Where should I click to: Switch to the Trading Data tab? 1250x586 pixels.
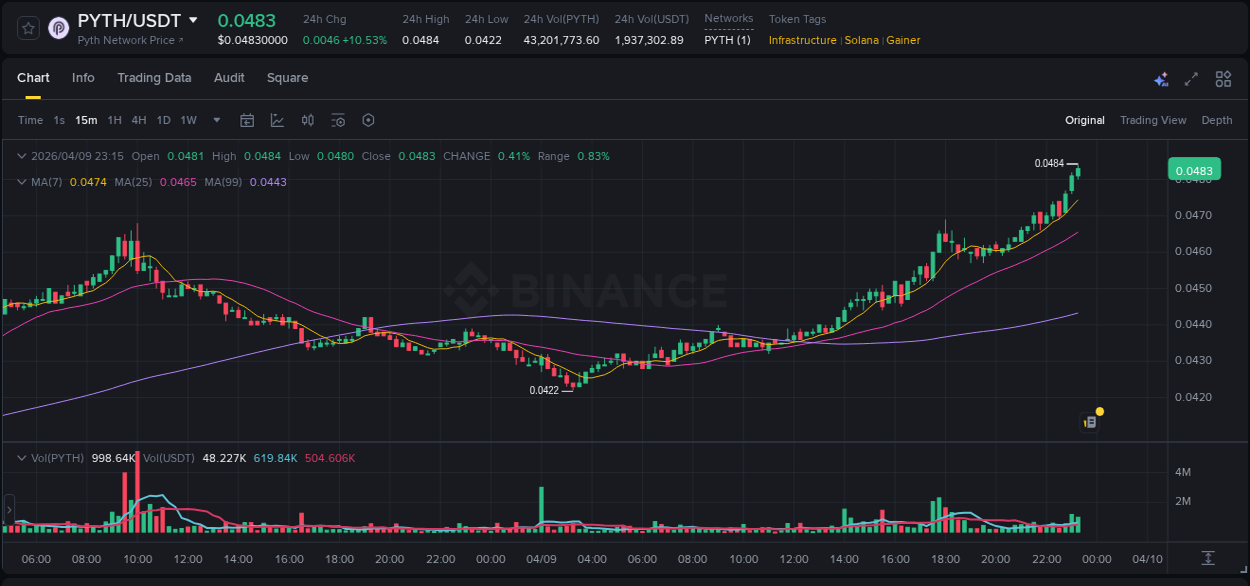[x=154, y=78]
